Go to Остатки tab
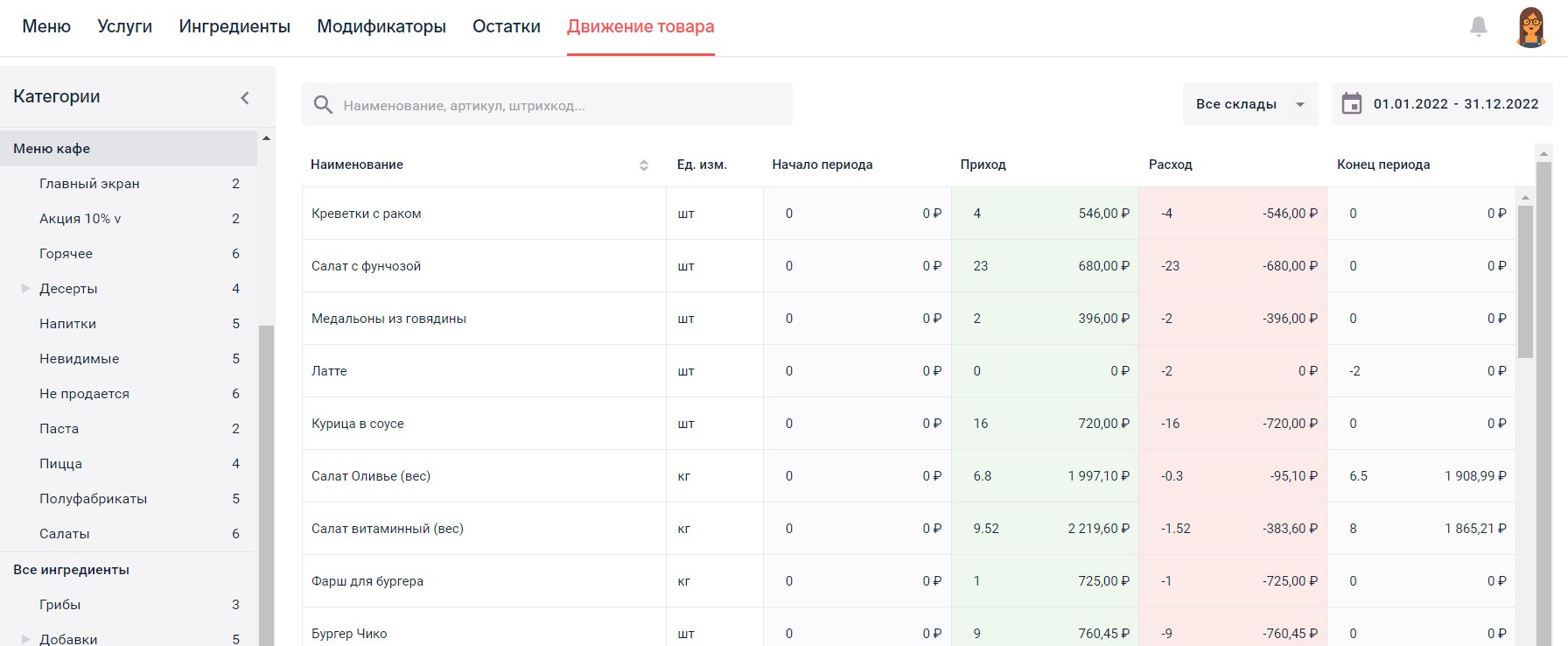This screenshot has width=1568, height=646. coord(507,27)
